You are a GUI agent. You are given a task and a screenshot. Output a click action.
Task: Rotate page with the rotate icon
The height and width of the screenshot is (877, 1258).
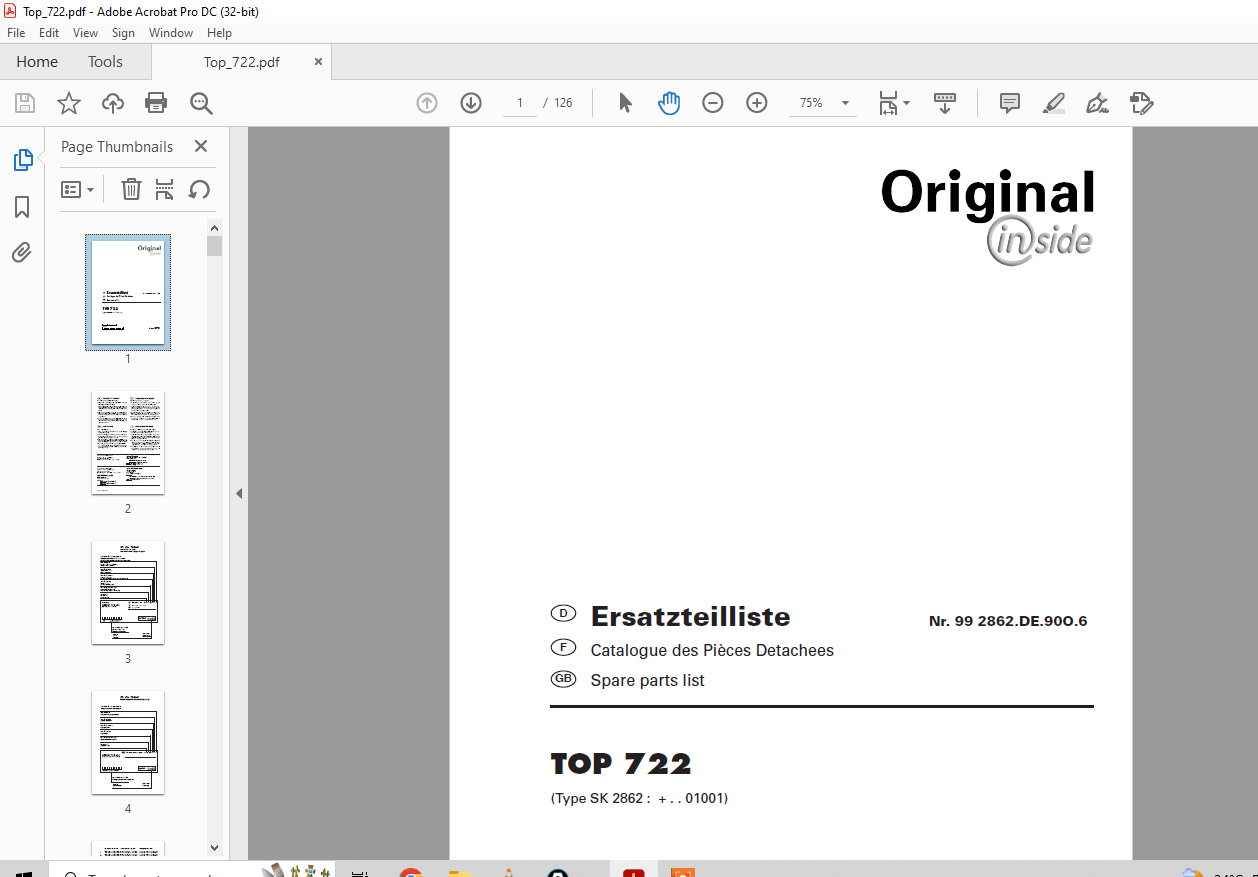(x=199, y=189)
